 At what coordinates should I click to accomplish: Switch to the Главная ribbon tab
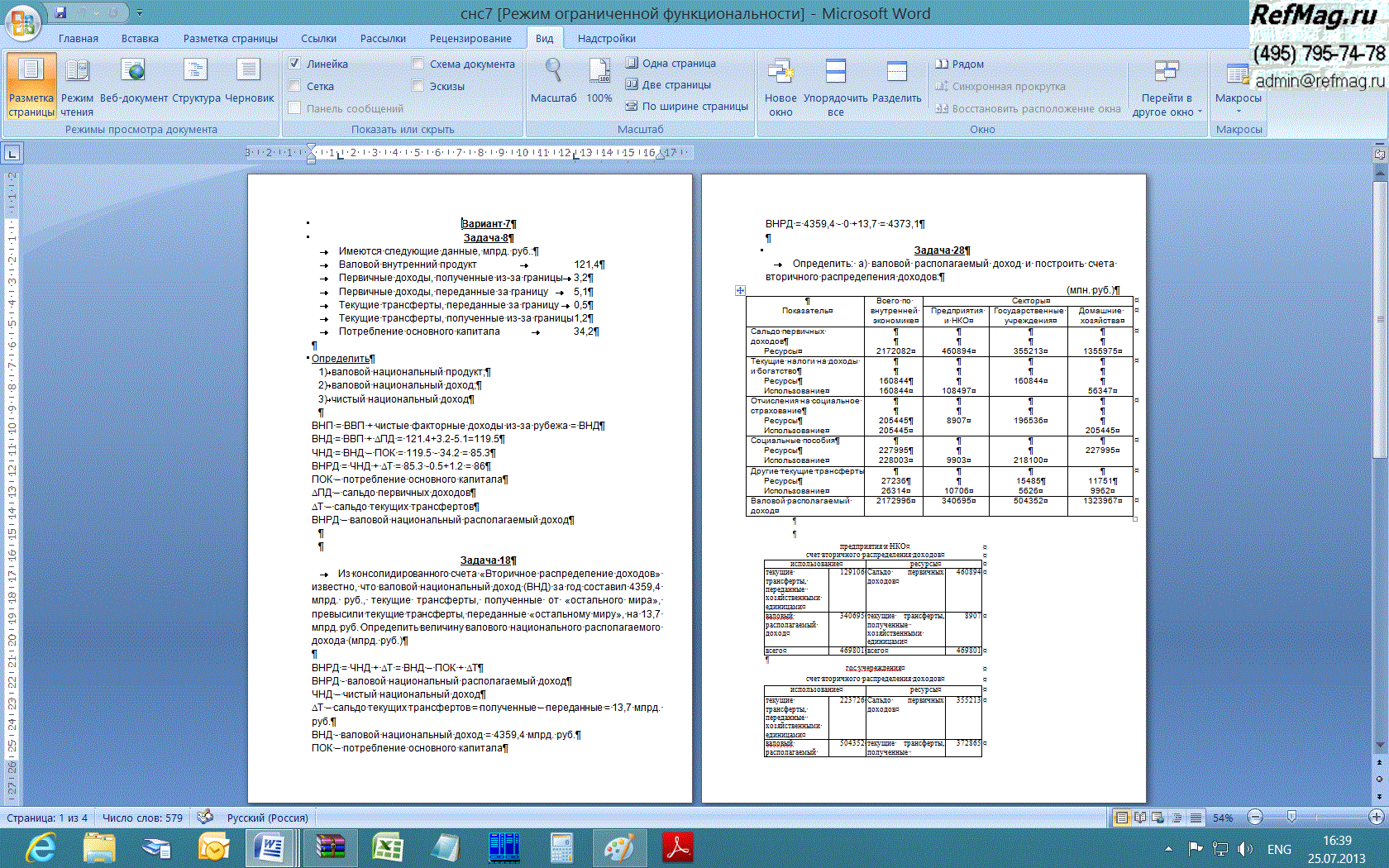[x=79, y=39]
